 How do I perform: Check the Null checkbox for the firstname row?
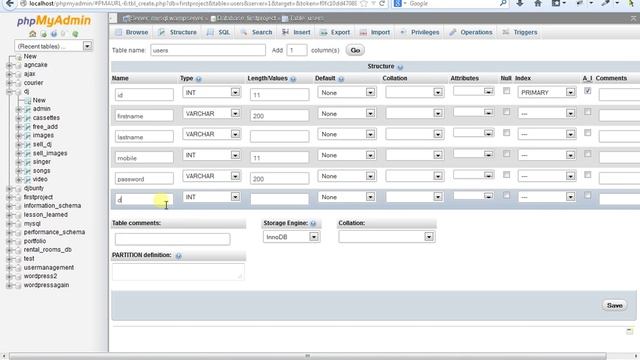click(x=507, y=112)
